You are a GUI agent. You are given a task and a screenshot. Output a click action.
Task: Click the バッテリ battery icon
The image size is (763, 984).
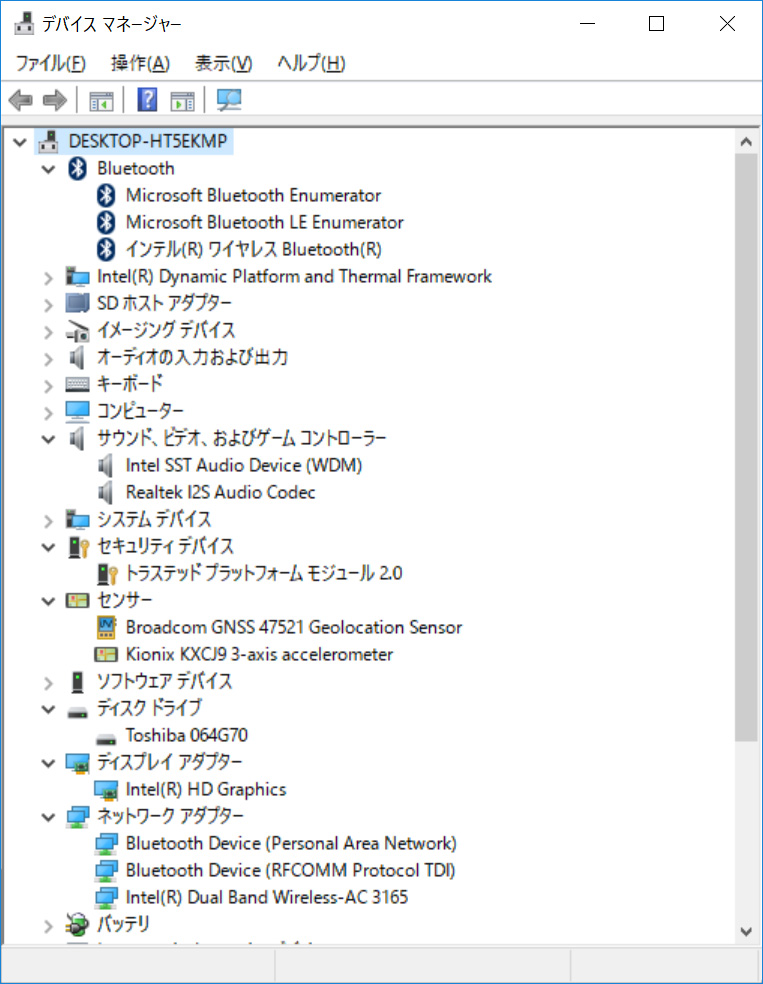tap(77, 924)
